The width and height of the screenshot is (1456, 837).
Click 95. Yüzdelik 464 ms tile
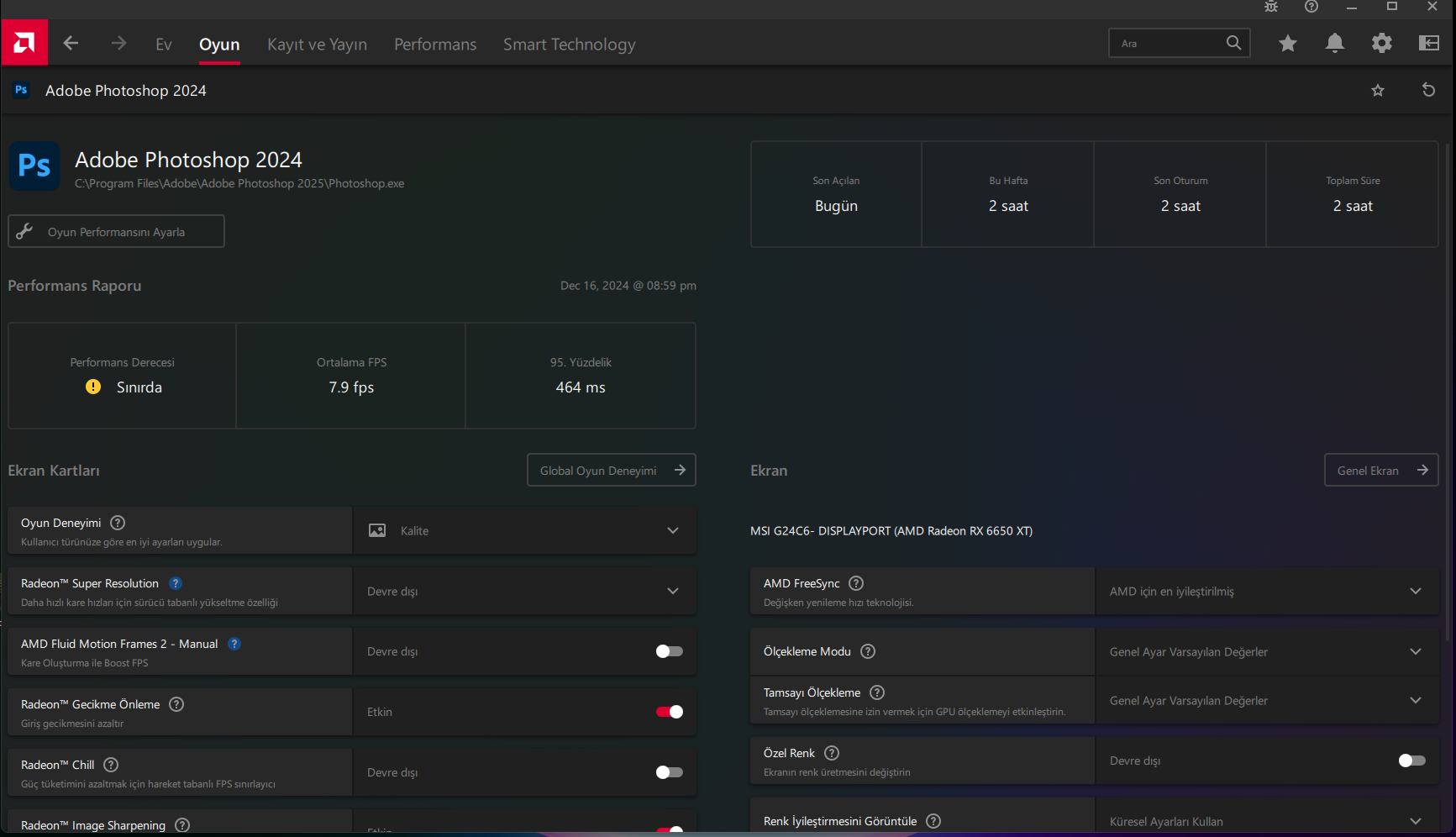tap(581, 376)
